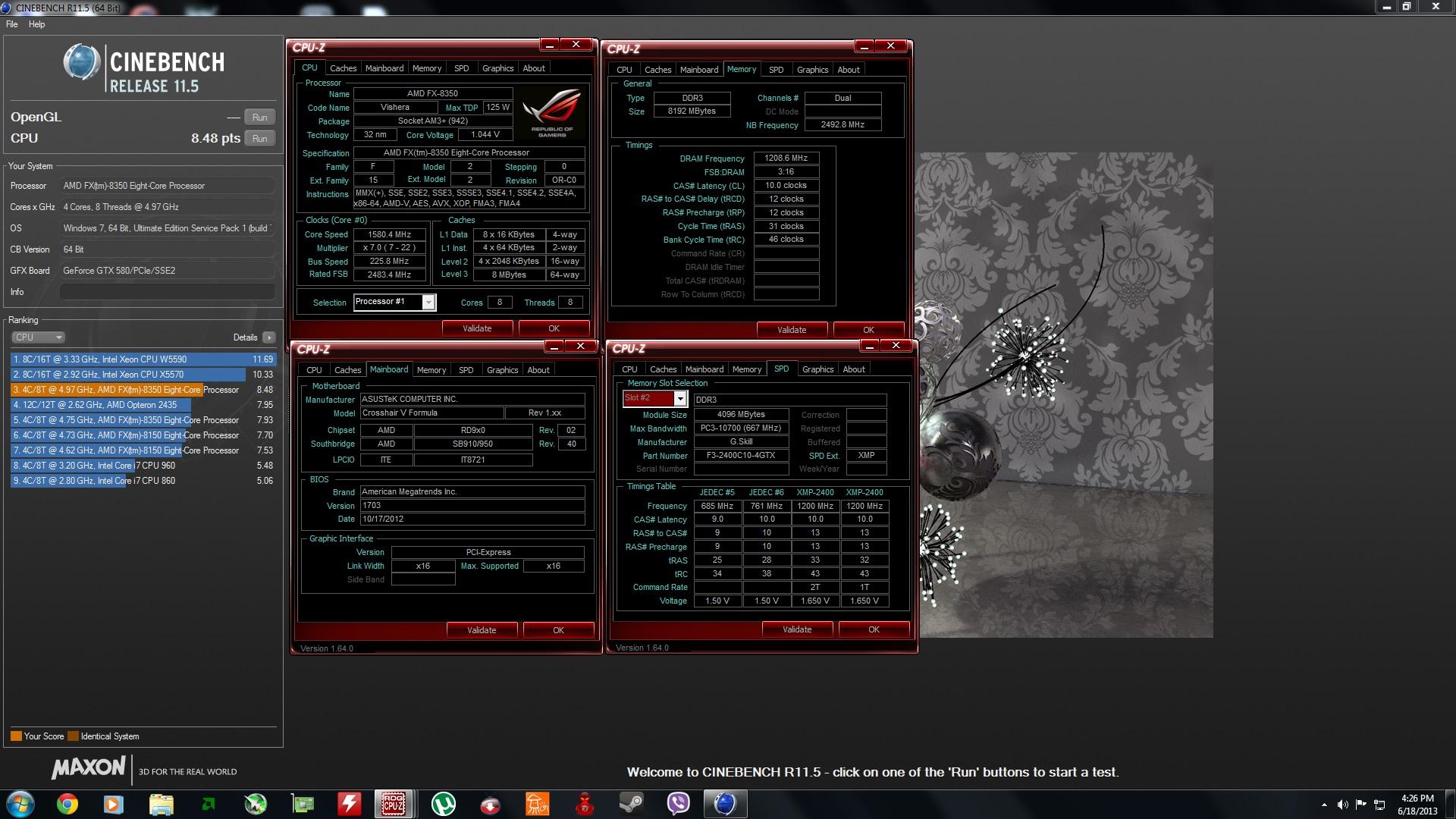Click the red lightning bolt taskbar icon

[x=349, y=804]
